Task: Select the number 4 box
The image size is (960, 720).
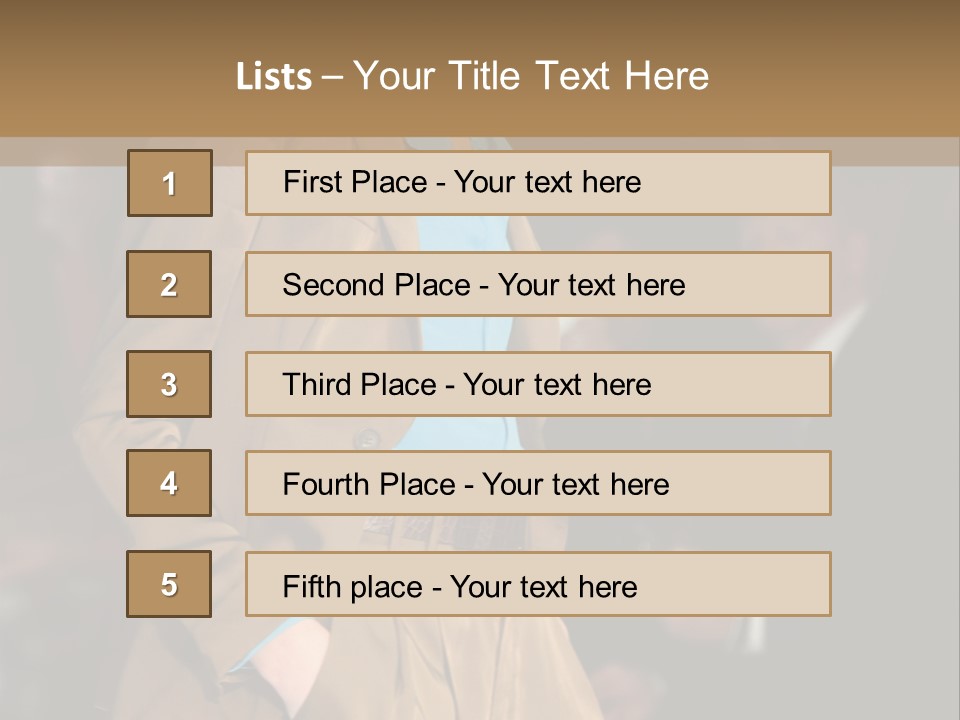Action: point(169,483)
